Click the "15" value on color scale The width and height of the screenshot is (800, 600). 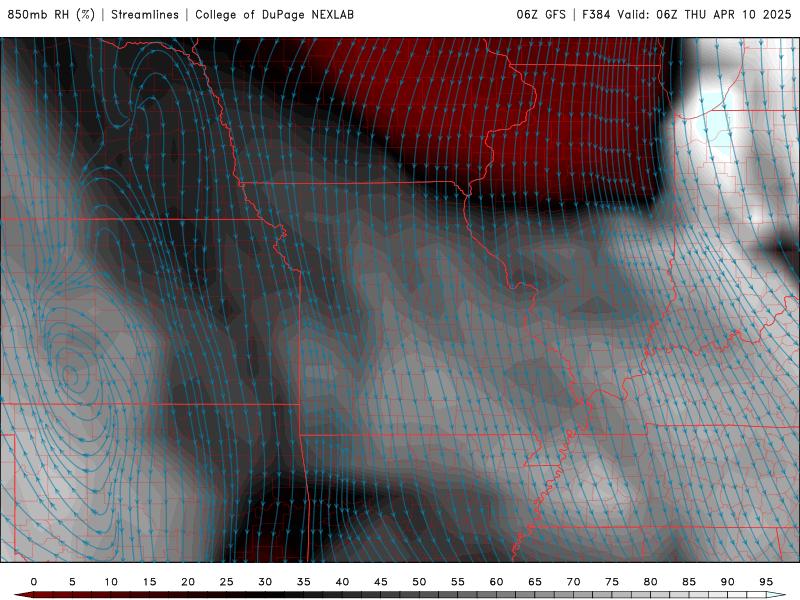point(149,582)
